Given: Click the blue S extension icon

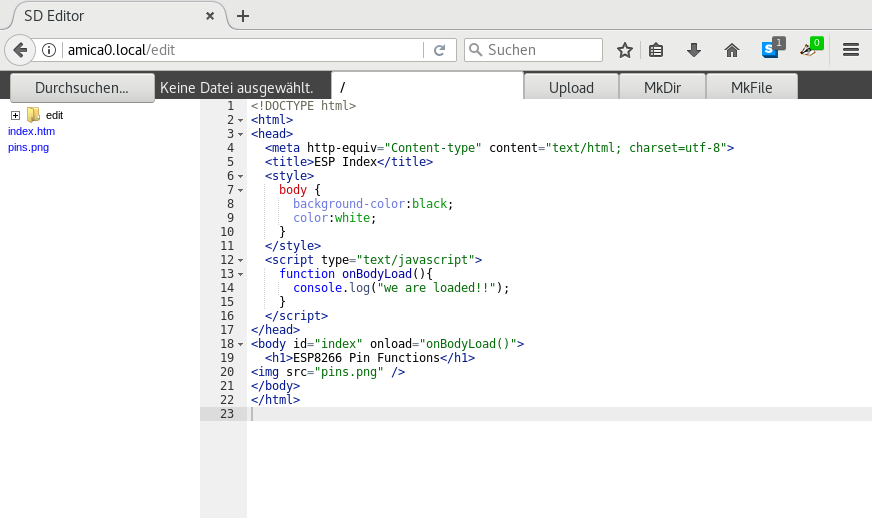Looking at the screenshot, I should (770, 49).
